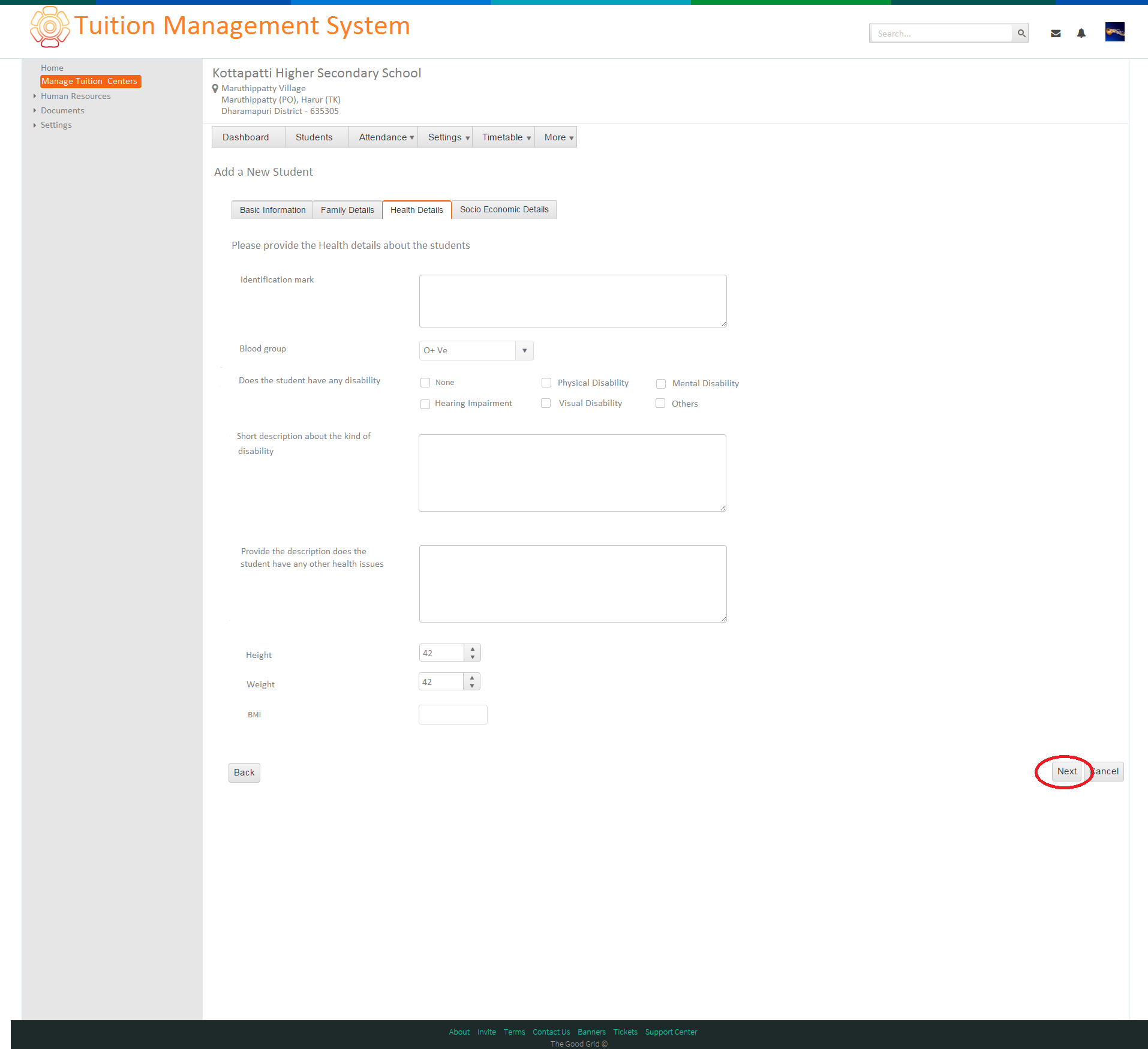Open the About footer link

pyautogui.click(x=459, y=1032)
